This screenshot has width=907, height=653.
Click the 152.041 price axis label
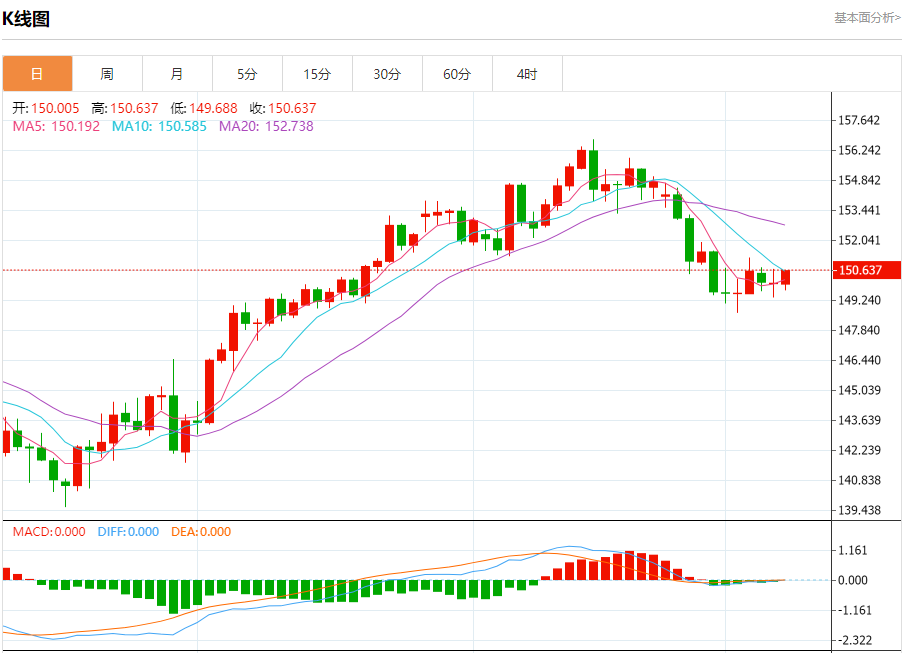point(859,240)
